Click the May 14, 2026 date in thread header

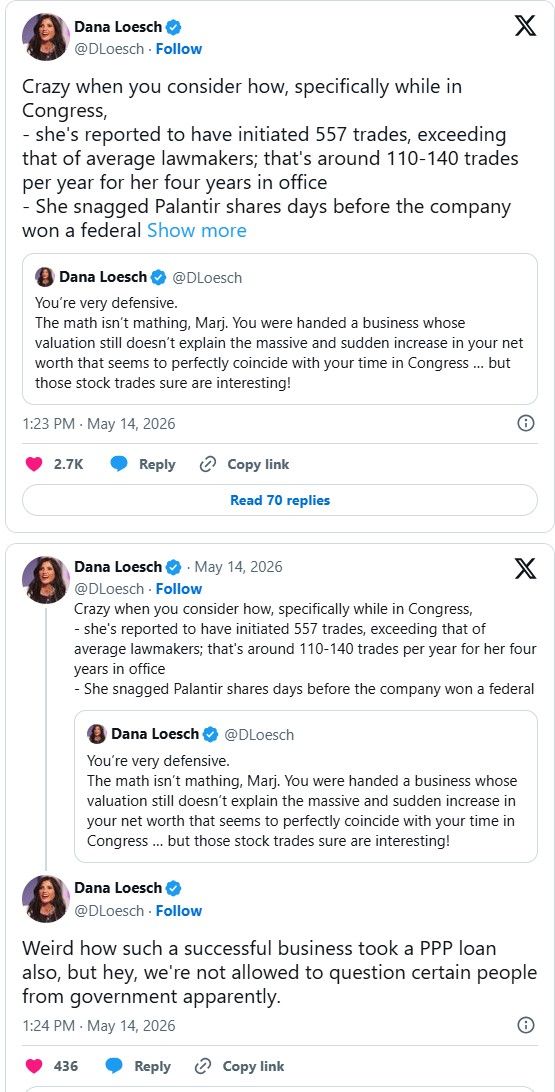pos(238,566)
